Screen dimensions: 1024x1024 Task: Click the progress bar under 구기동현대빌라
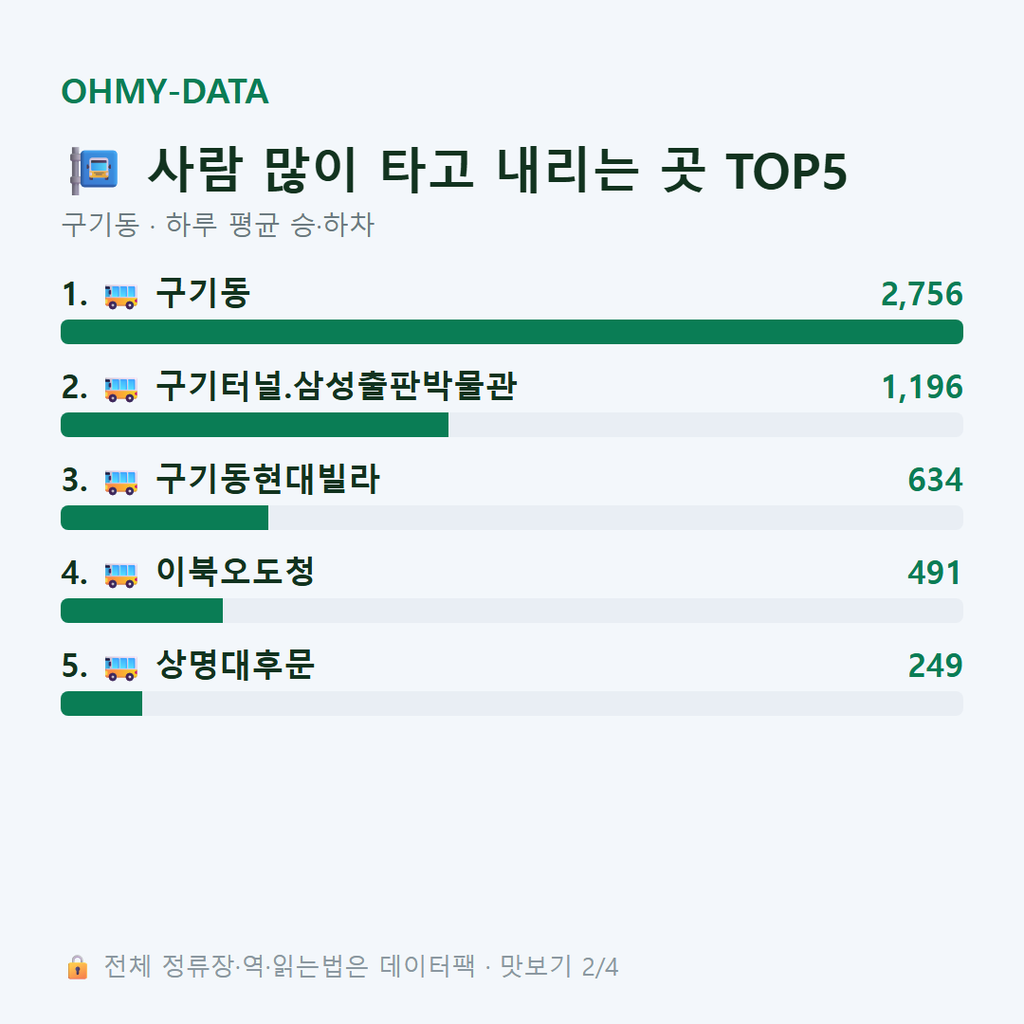[x=512, y=517]
